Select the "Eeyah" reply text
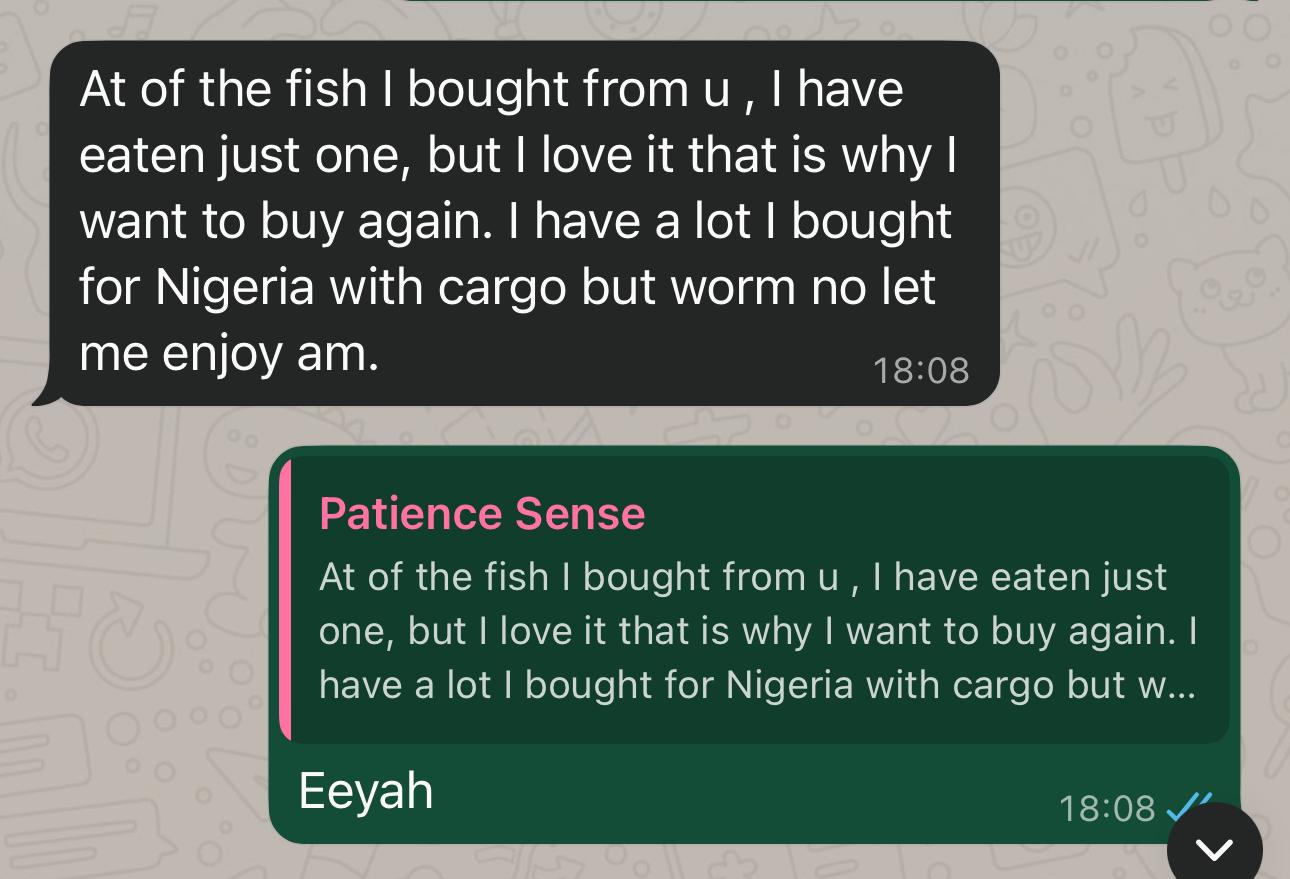The image size is (1290, 879). [366, 792]
